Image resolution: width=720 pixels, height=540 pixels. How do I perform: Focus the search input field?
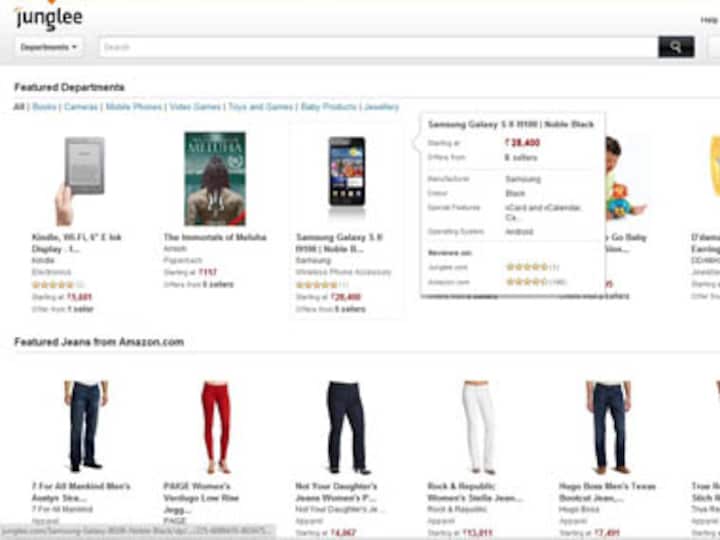click(x=379, y=47)
